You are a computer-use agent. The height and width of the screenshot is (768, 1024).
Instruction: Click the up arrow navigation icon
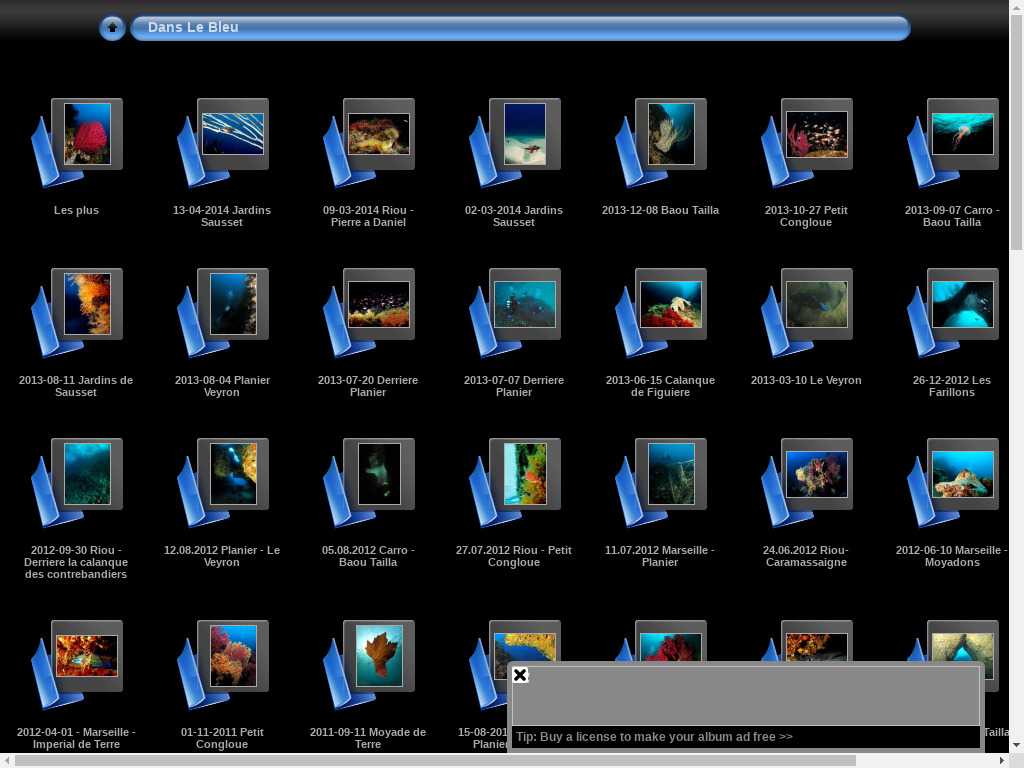click(x=112, y=28)
